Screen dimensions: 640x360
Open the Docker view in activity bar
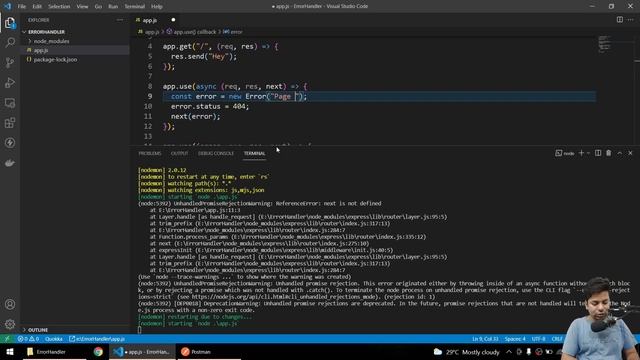pyautogui.click(x=10, y=163)
